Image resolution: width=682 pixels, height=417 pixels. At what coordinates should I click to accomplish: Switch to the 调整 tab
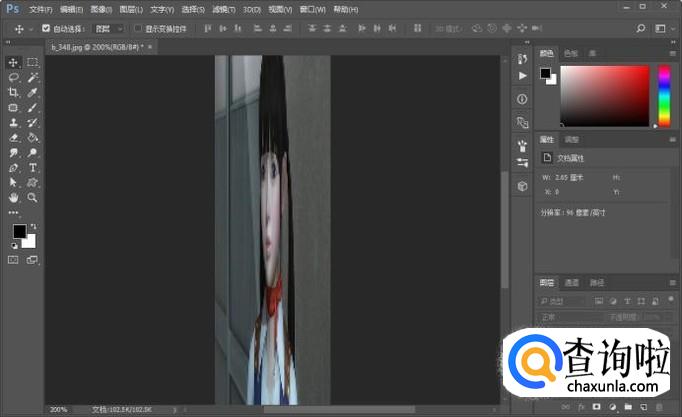[572, 140]
